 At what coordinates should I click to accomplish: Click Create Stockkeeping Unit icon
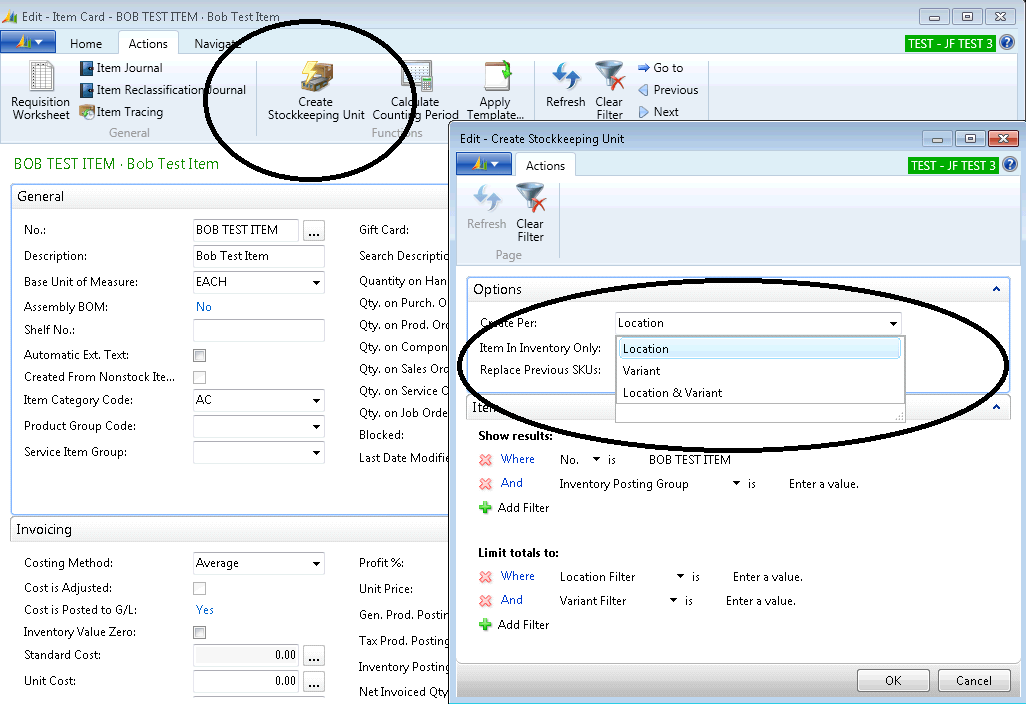[x=316, y=90]
